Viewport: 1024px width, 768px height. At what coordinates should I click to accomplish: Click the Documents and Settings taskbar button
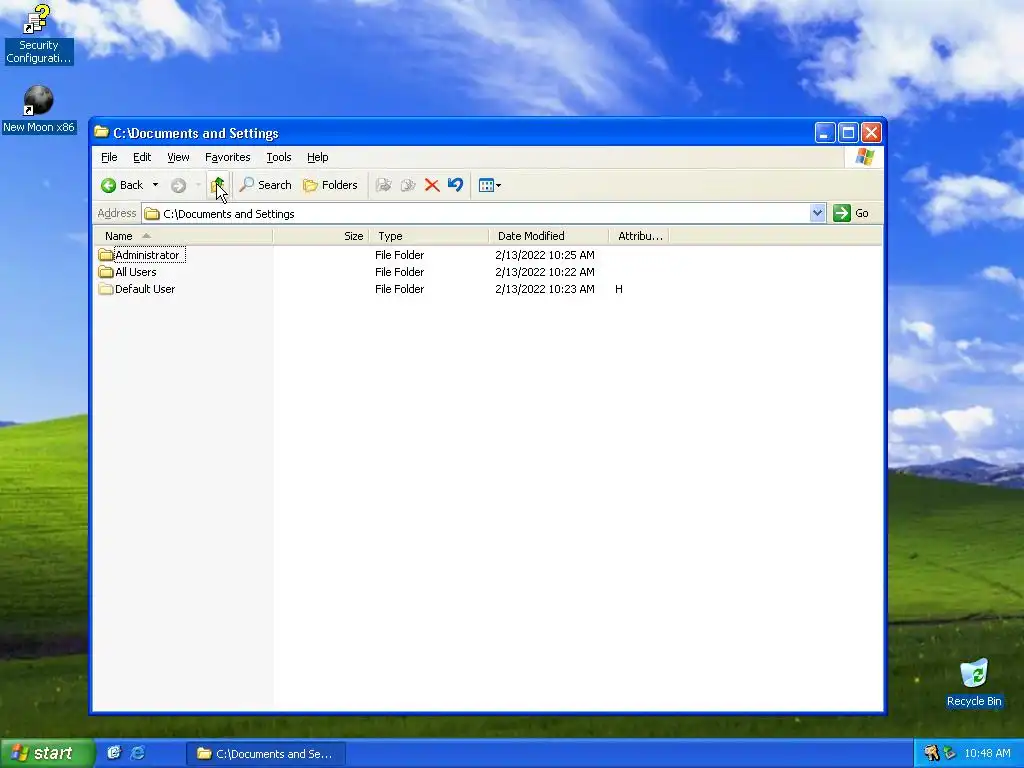pos(265,754)
